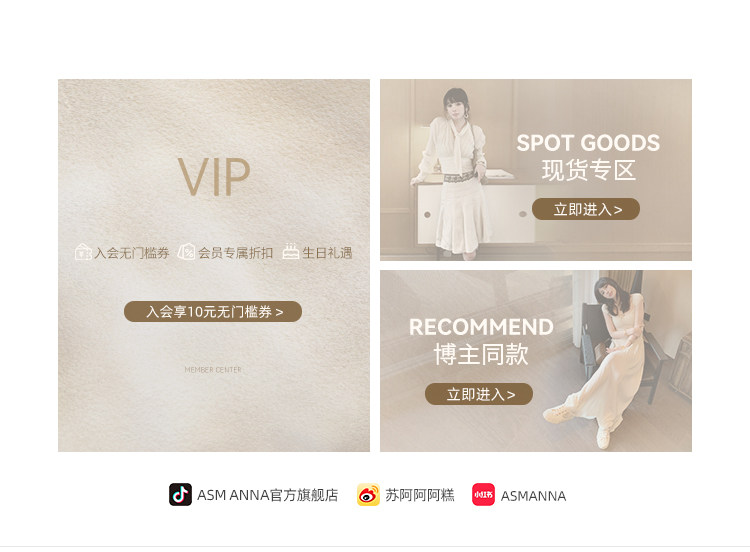Click the discount tag icon beside 会员专属折扣

(x=187, y=252)
